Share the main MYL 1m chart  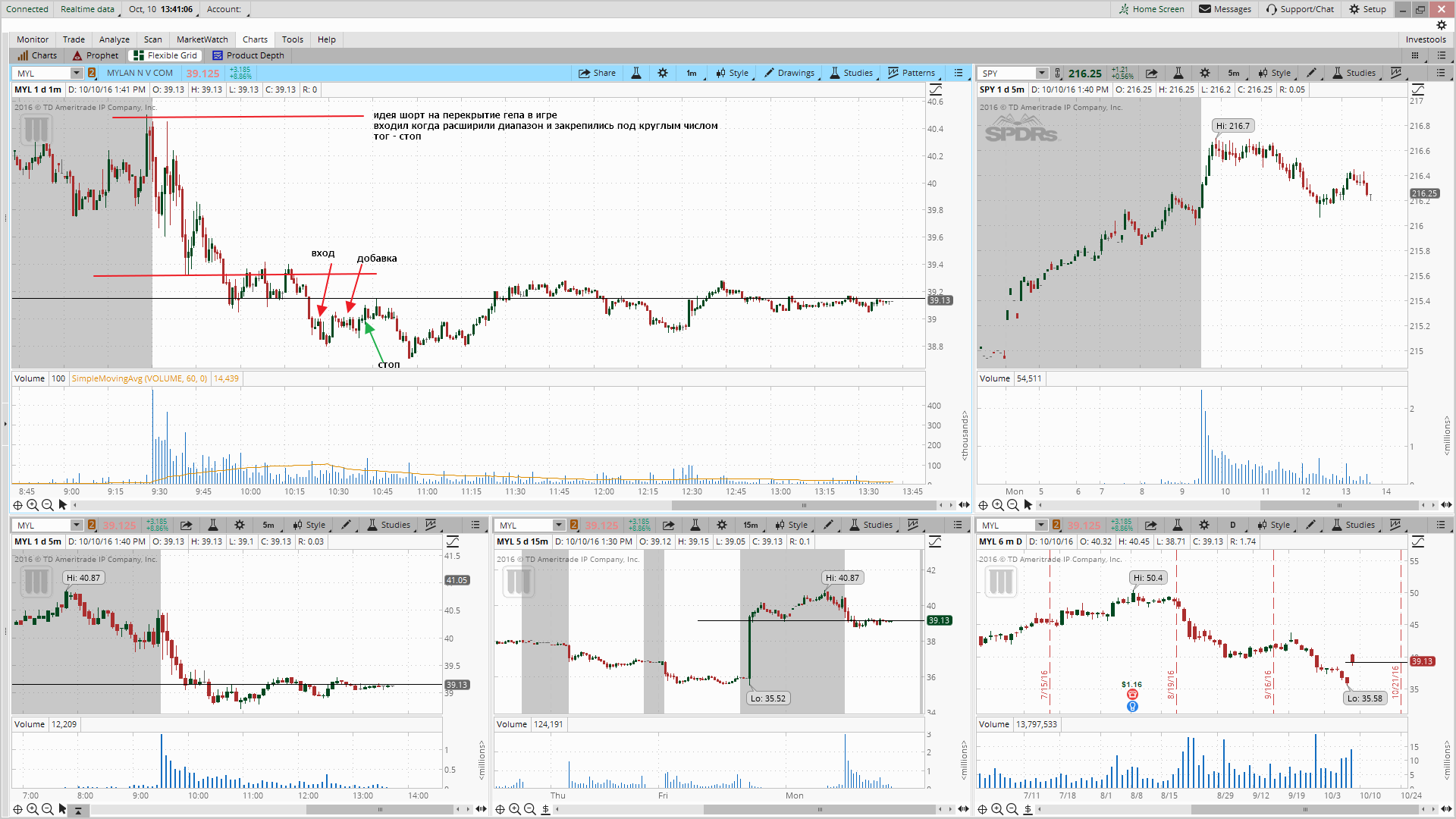(597, 73)
